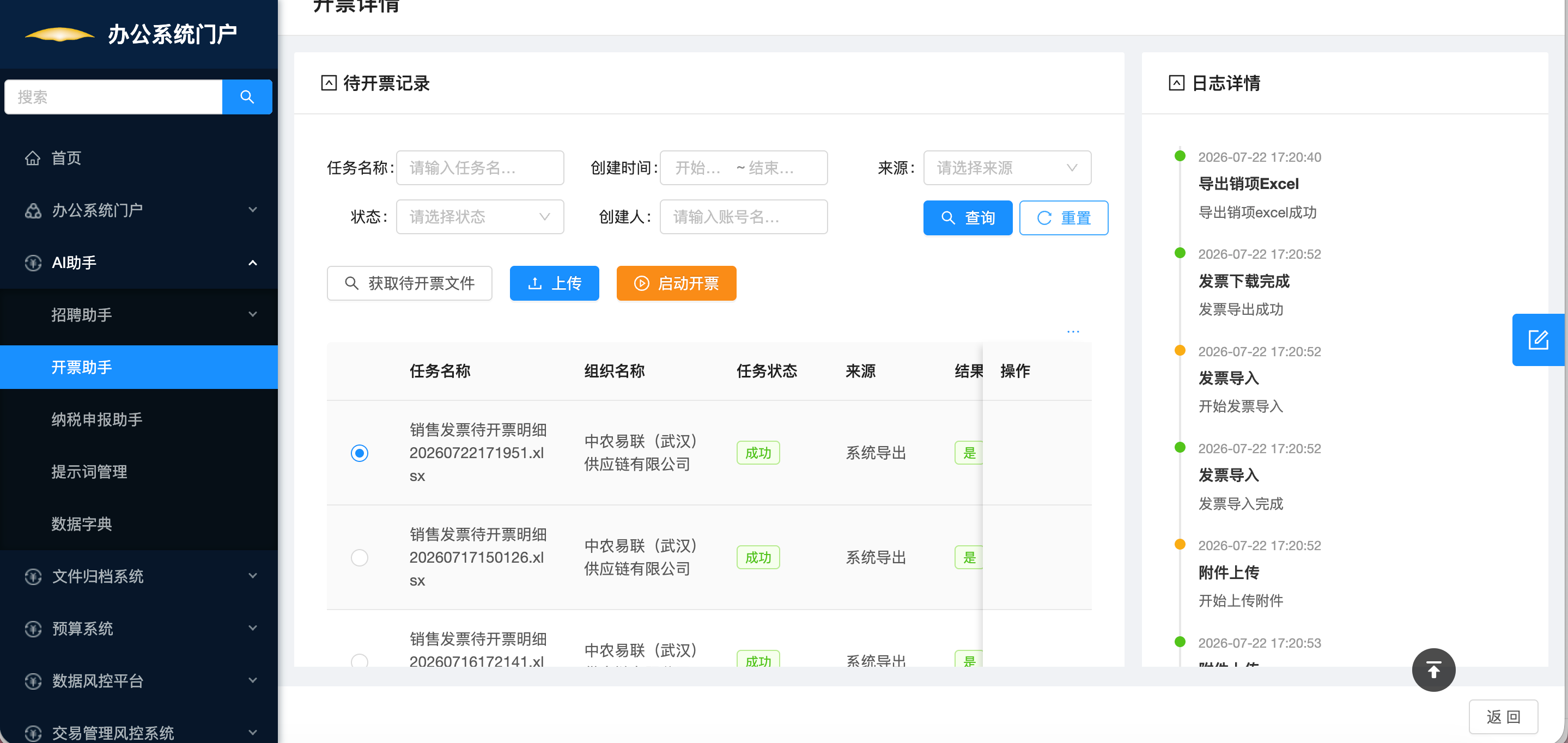Open the 招聘助手 menu item
The height and width of the screenshot is (743, 1568).
[x=139, y=315]
